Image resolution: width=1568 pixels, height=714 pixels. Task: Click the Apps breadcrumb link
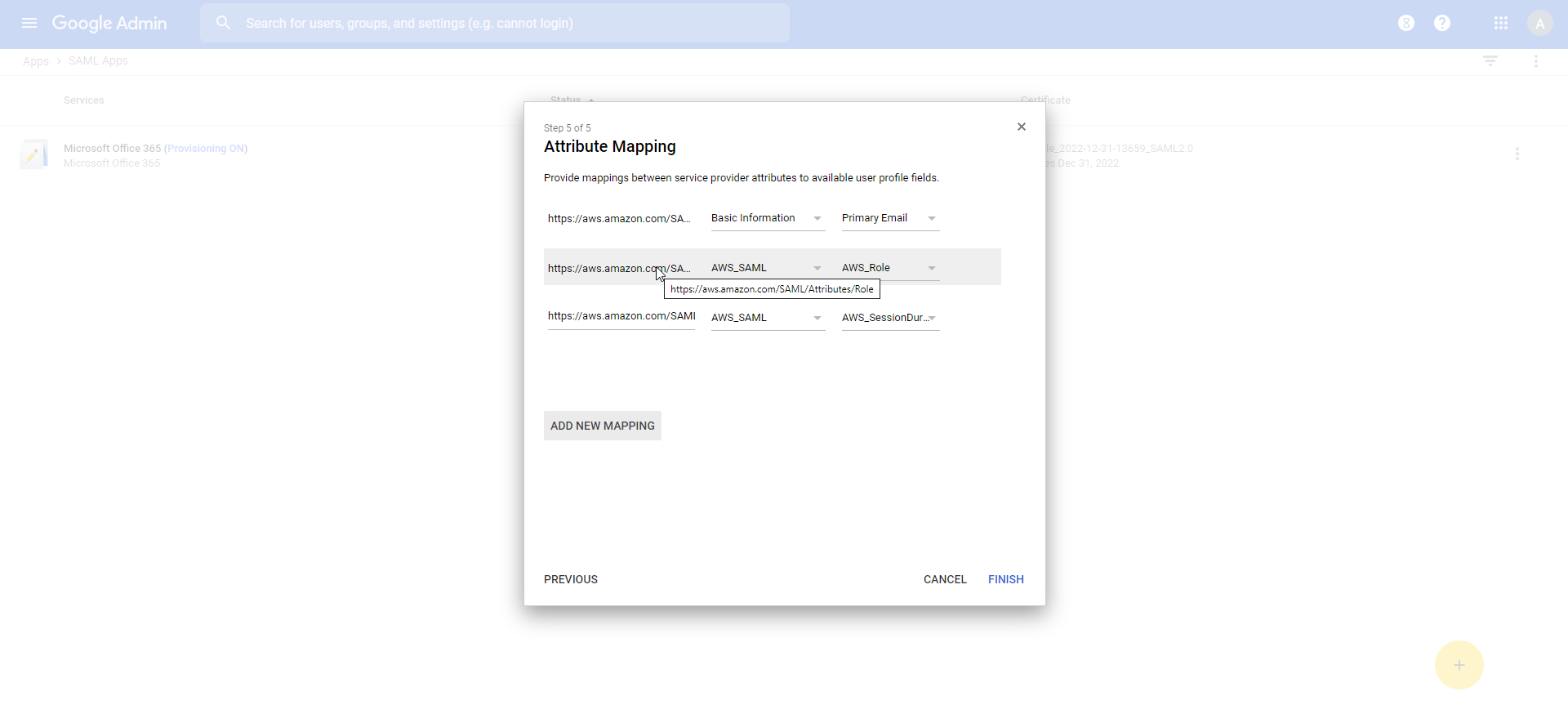tap(36, 61)
